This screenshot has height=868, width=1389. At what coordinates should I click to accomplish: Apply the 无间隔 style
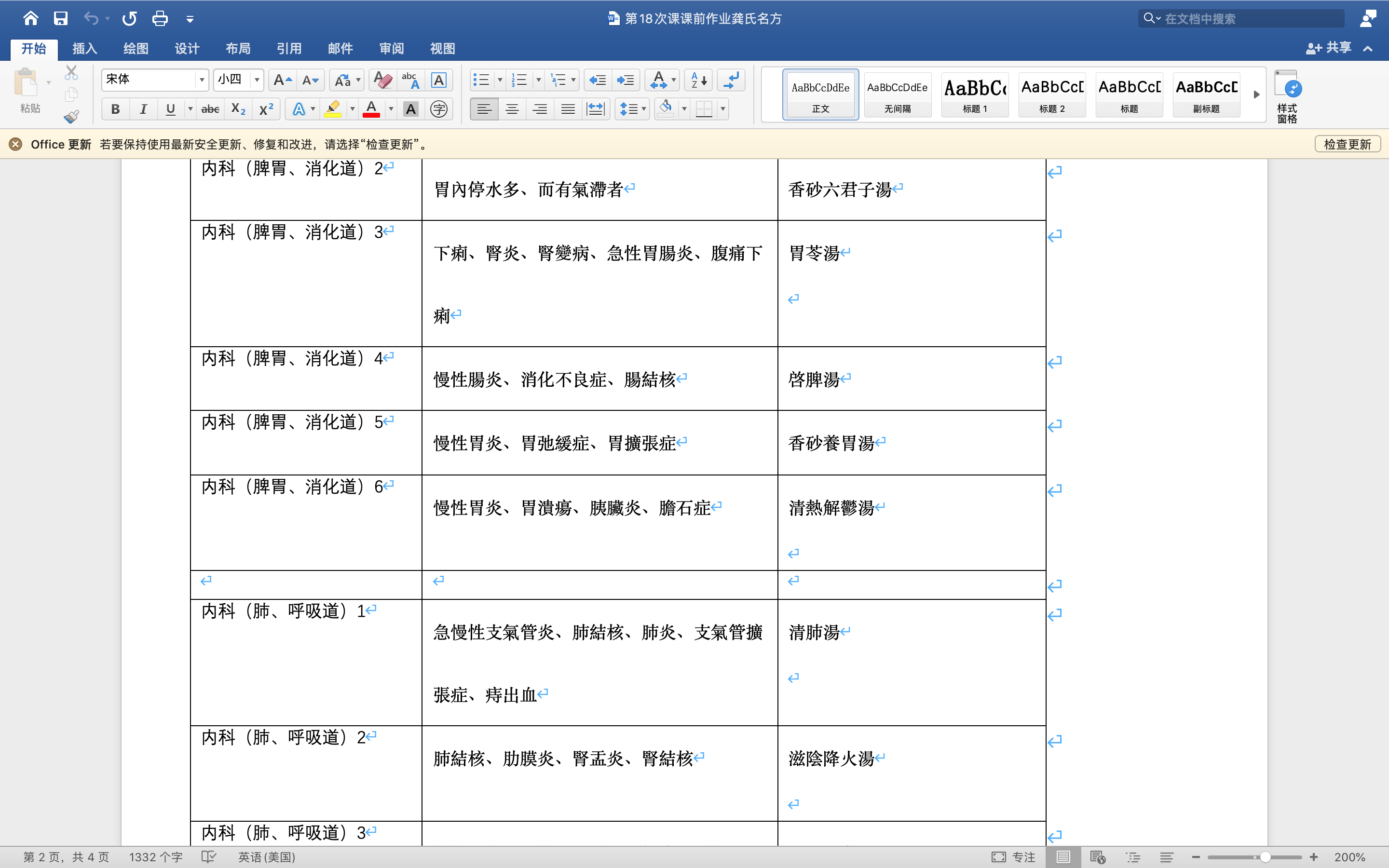point(898,95)
